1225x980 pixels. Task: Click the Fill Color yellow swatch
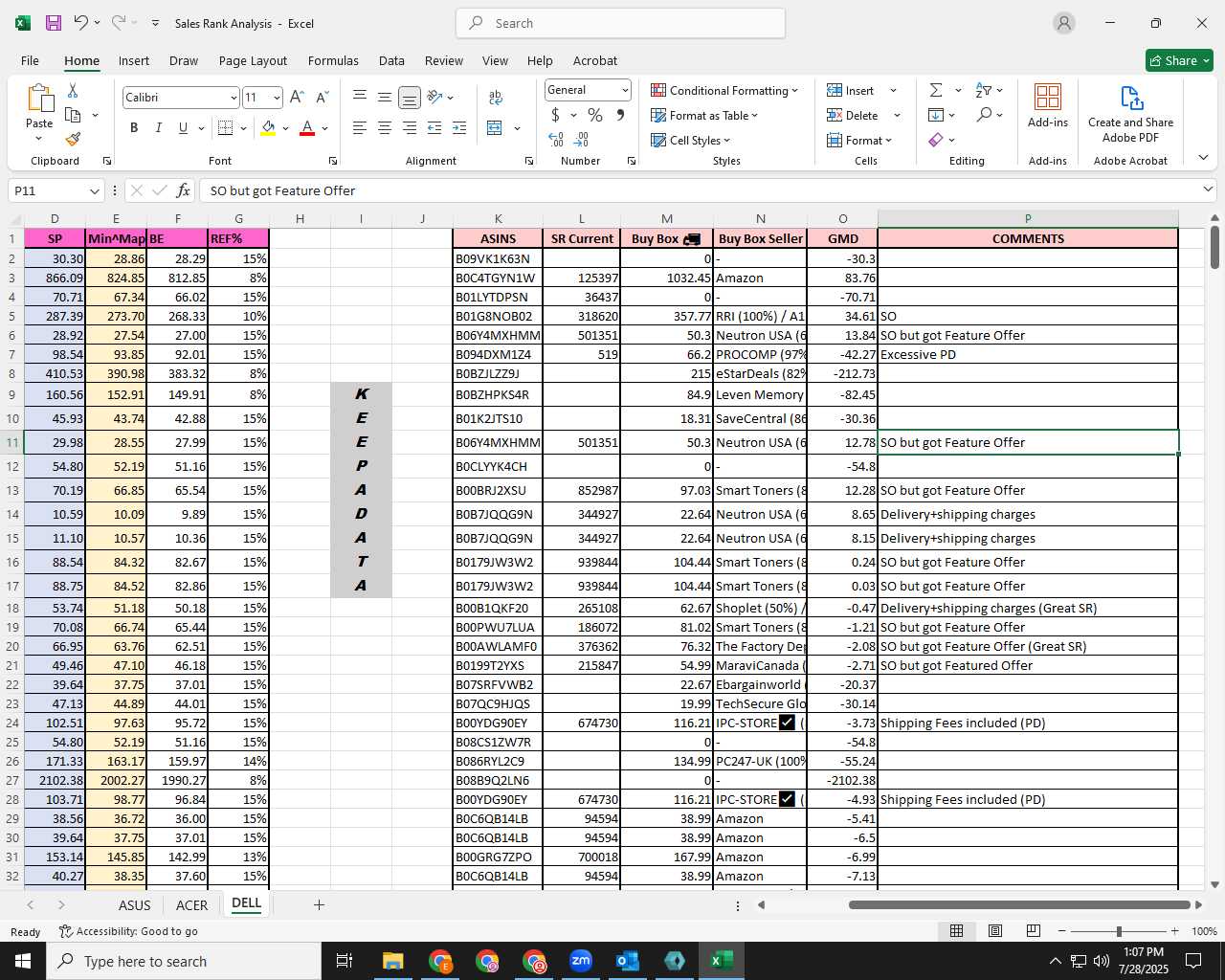[268, 127]
